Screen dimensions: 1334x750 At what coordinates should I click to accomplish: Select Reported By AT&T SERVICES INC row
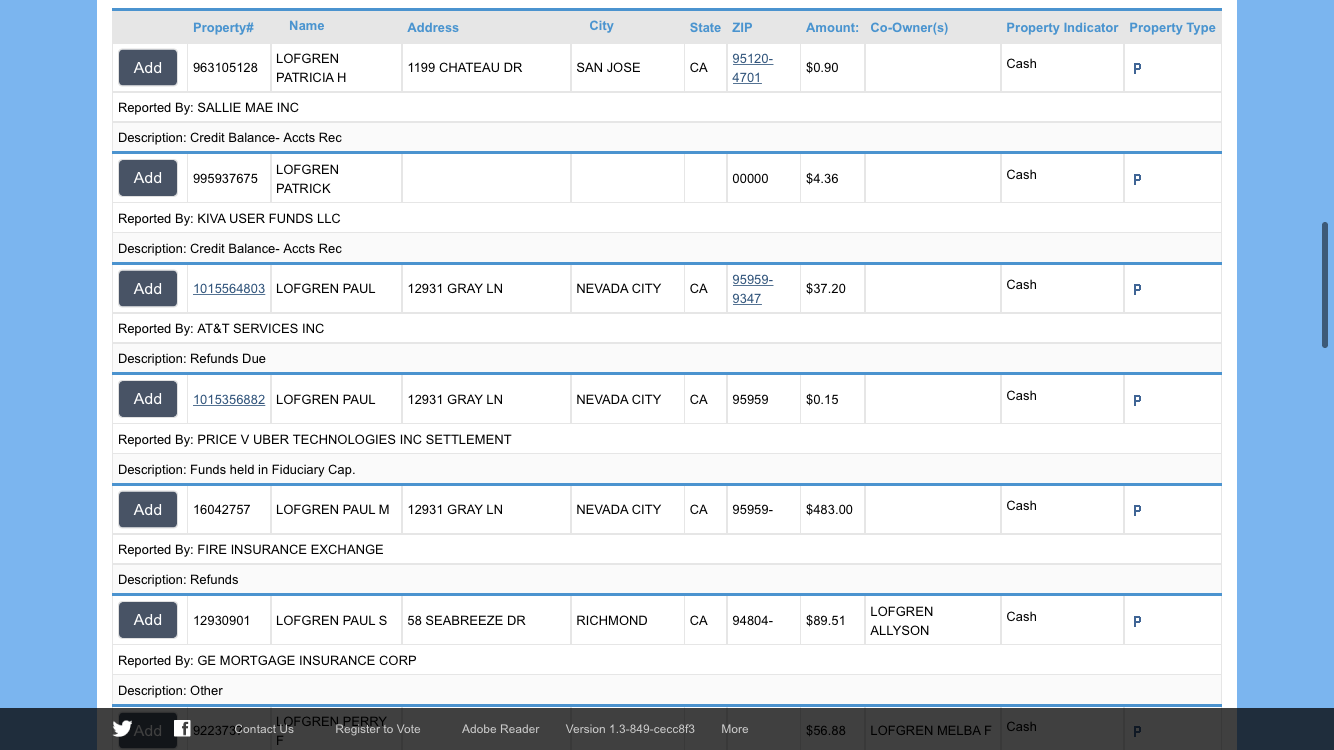[x=667, y=328]
